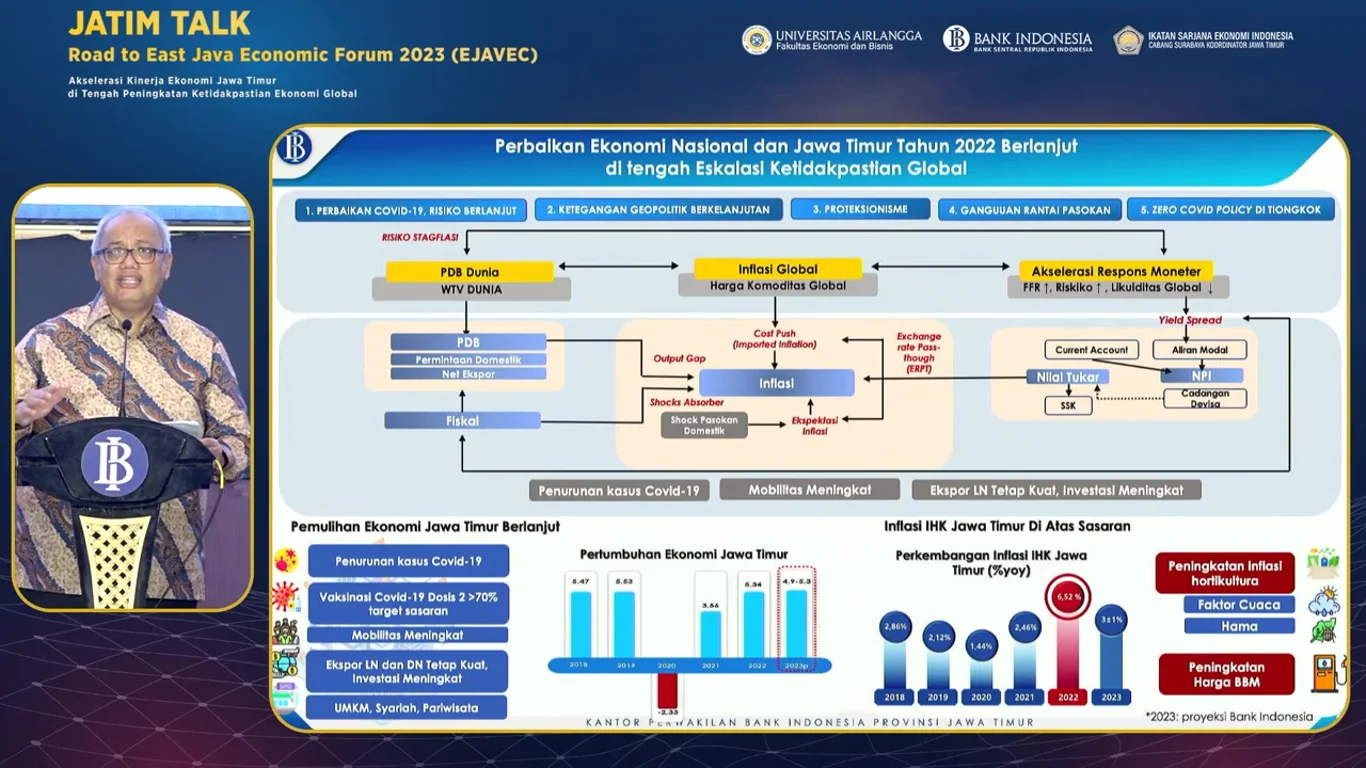Click the rain cloud weather icon
Viewport: 1366px width, 768px height.
coord(1324,602)
